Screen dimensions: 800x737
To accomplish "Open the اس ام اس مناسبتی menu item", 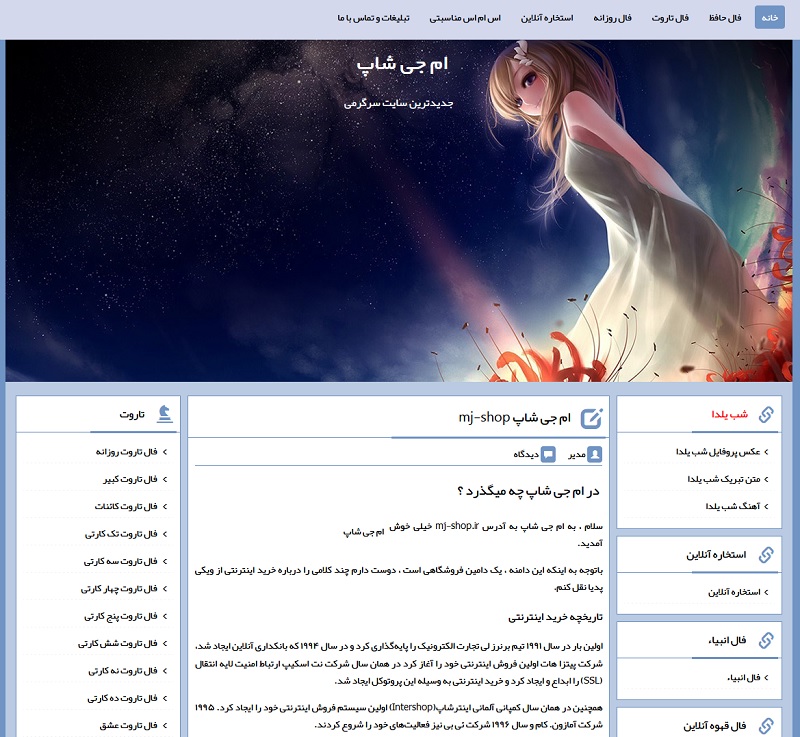I will coord(465,18).
